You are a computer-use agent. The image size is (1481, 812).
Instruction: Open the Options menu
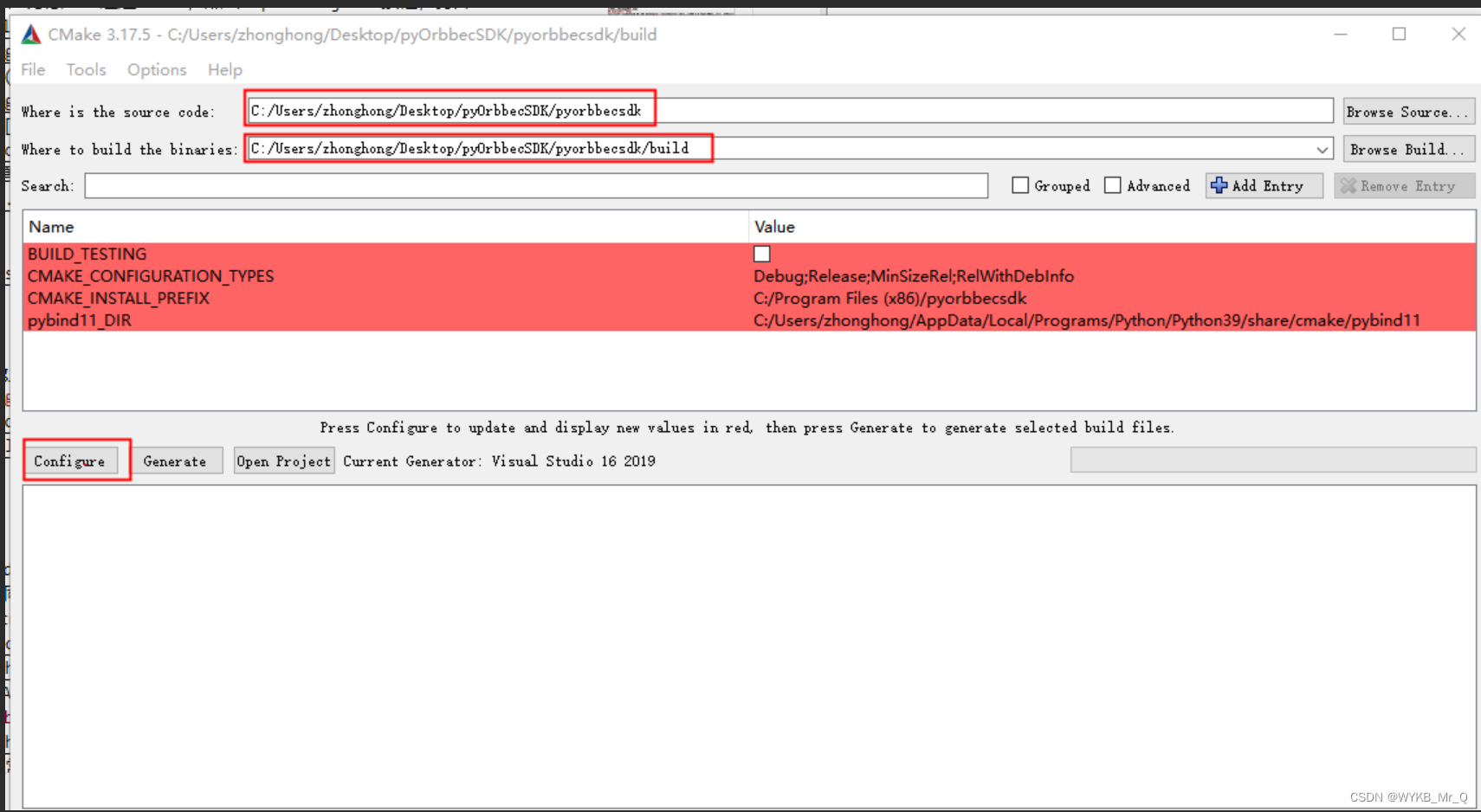(157, 70)
